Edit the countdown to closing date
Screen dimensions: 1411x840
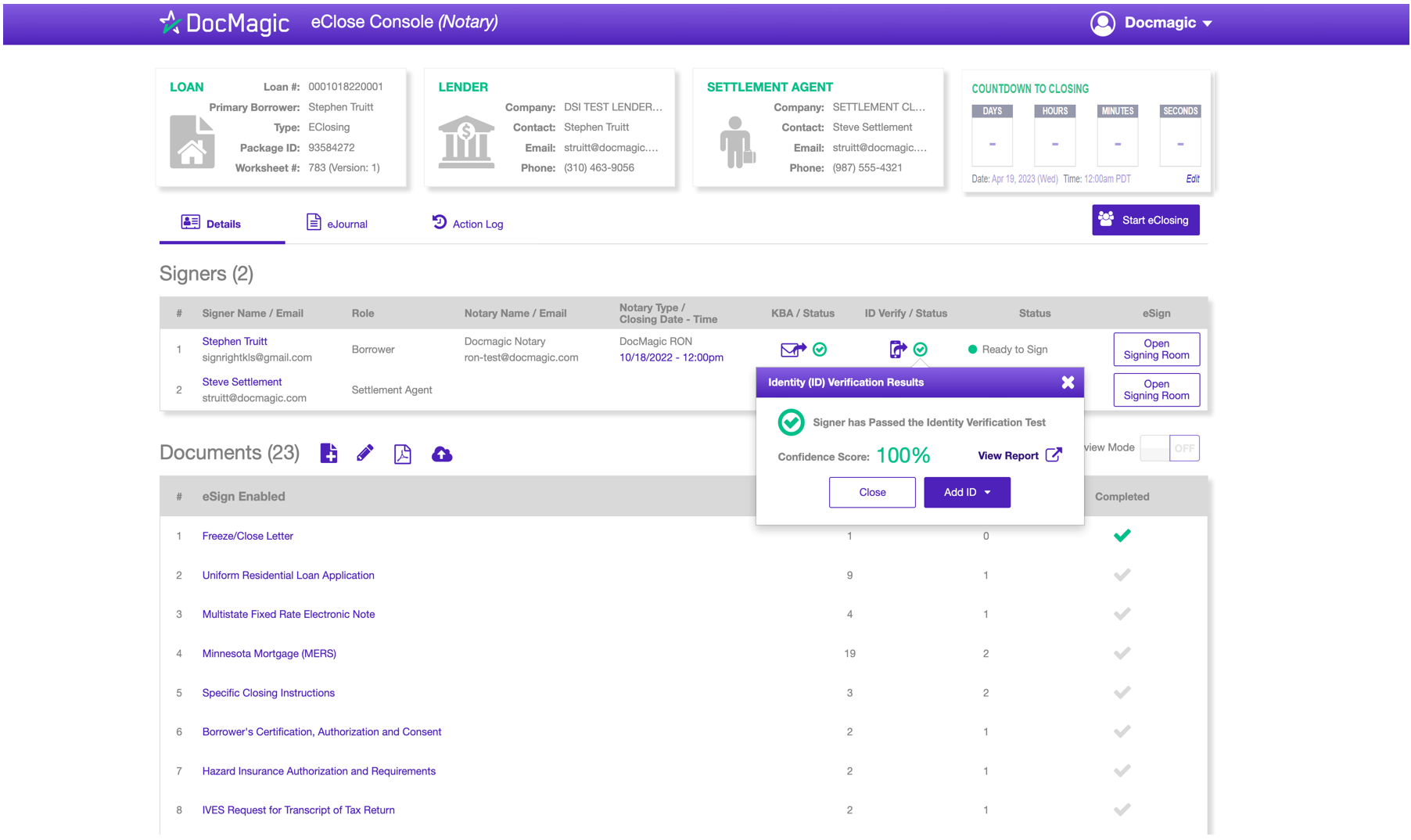1192,179
